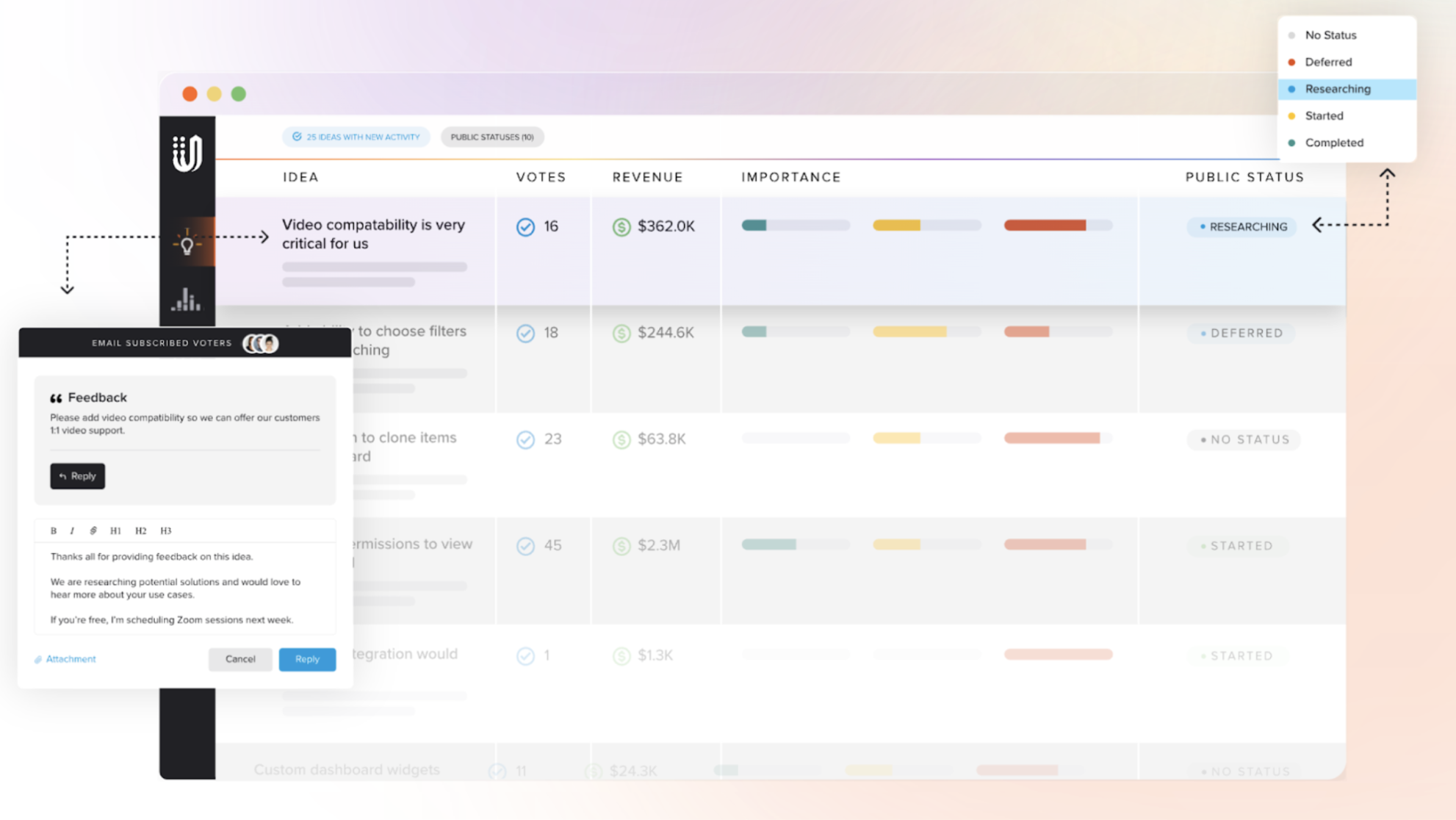Toggle vote check on the 23 votes row
The width and height of the screenshot is (1456, 820).
pos(525,439)
